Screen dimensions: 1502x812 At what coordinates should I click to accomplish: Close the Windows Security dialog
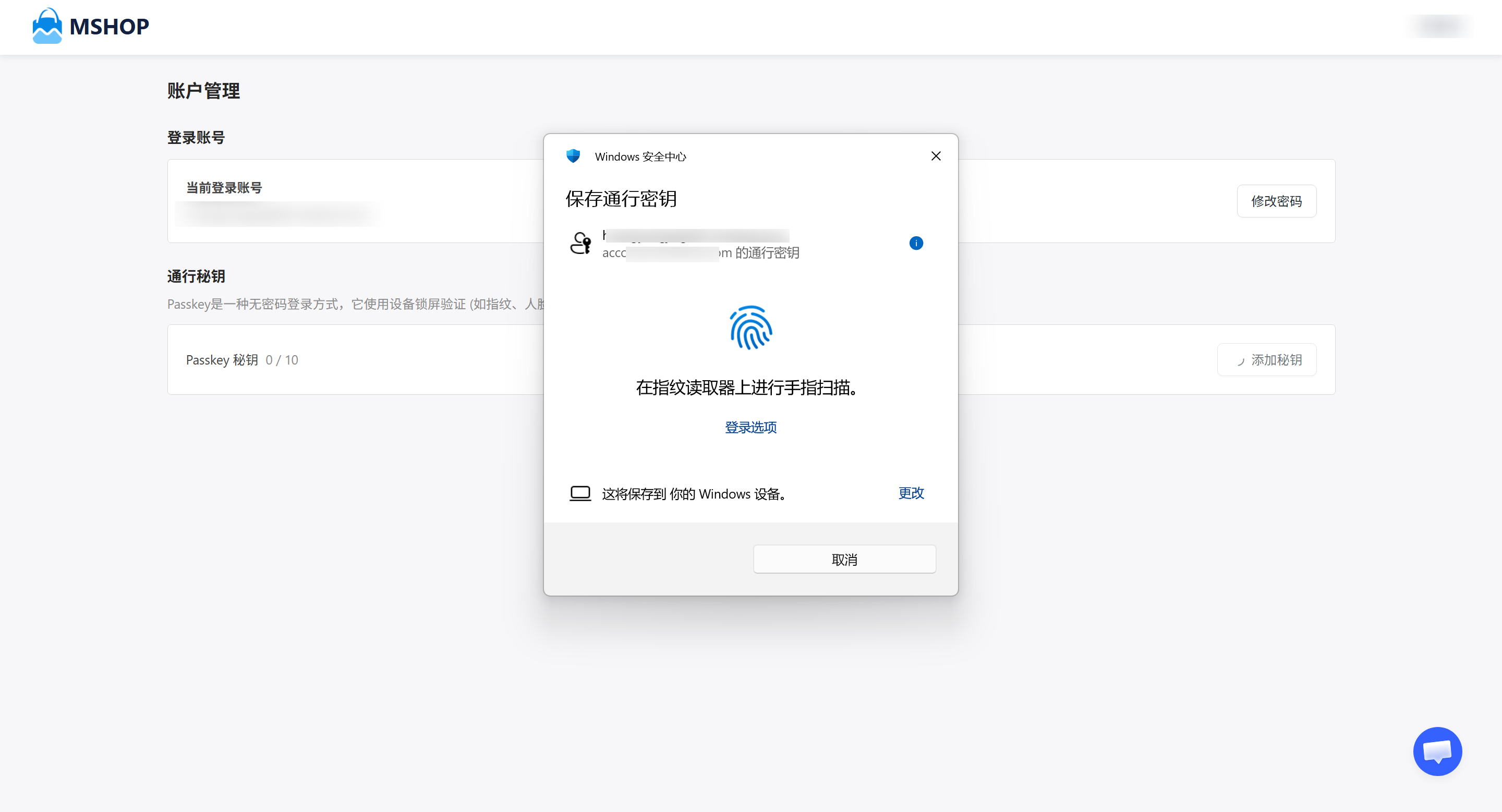(936, 156)
